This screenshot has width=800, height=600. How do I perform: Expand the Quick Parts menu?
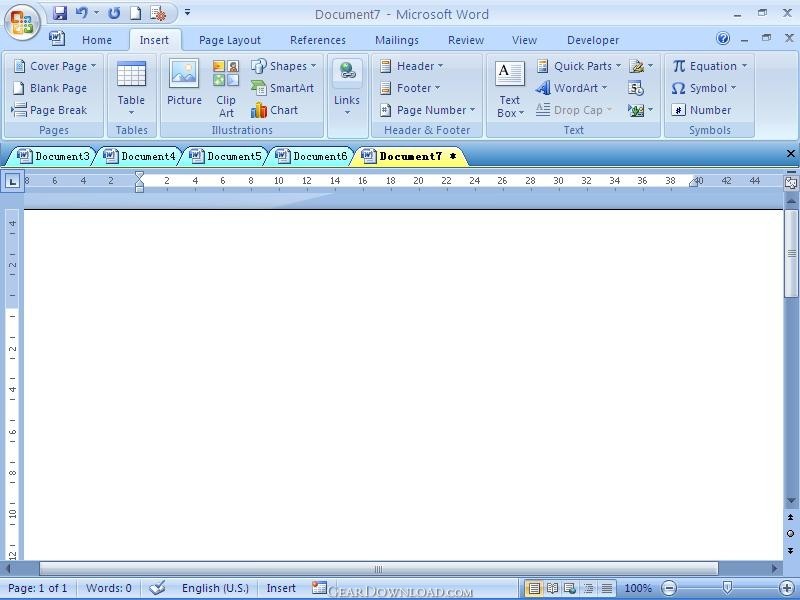coord(578,66)
